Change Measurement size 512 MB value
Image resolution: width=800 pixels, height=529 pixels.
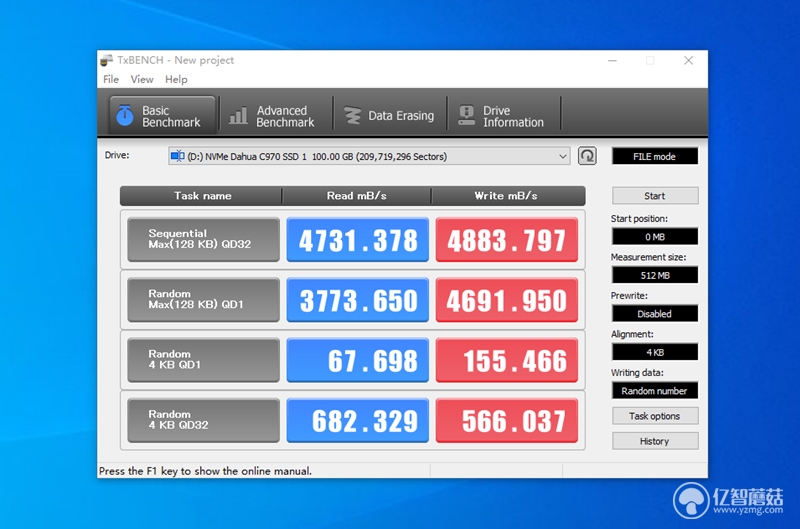(x=655, y=275)
